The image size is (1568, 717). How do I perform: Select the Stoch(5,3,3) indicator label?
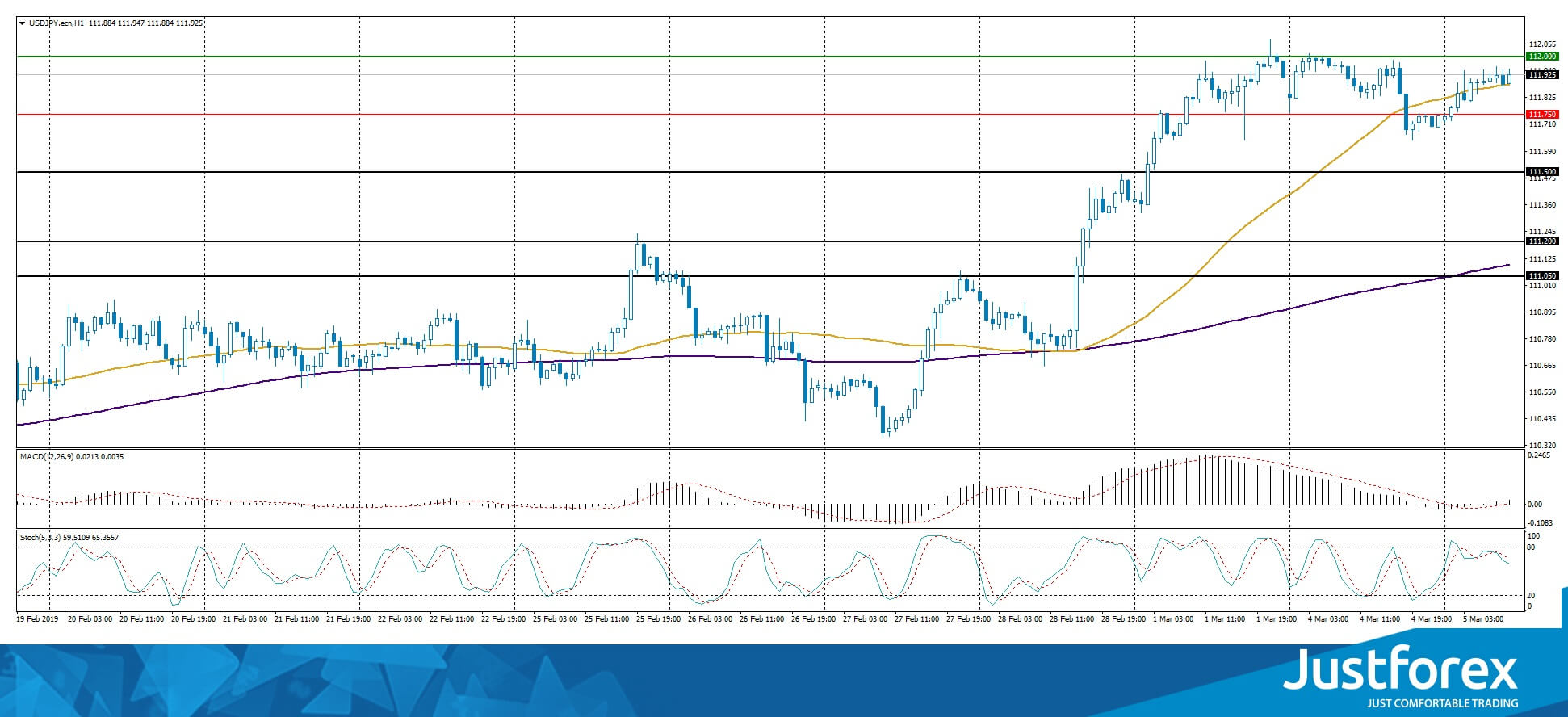pyautogui.click(x=42, y=537)
